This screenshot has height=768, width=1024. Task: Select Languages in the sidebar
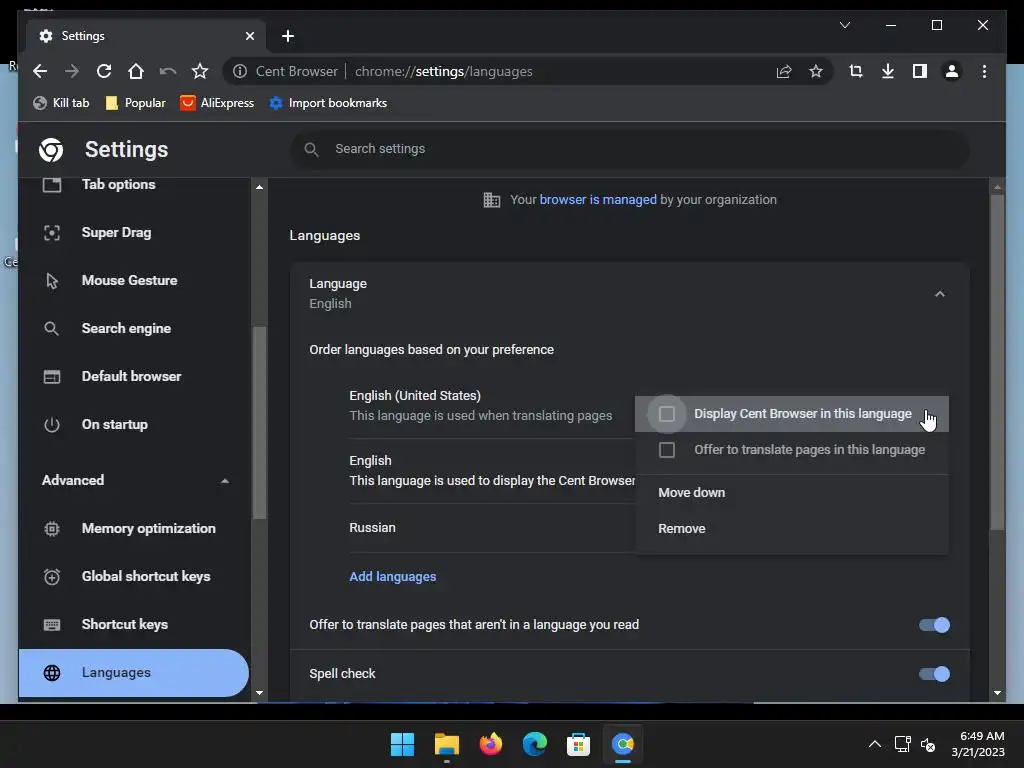pos(134,673)
